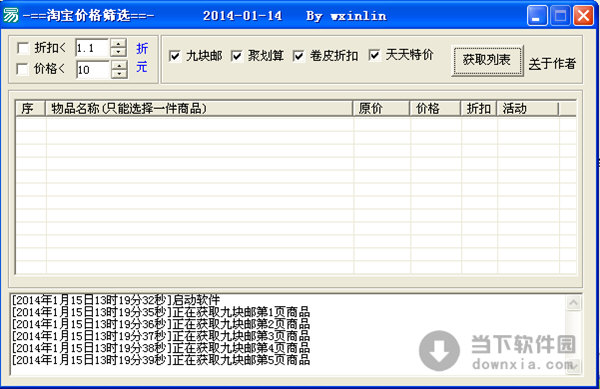
Task: Select log line 正在获取九块邮第4页商品
Action: pyautogui.click(x=161, y=348)
